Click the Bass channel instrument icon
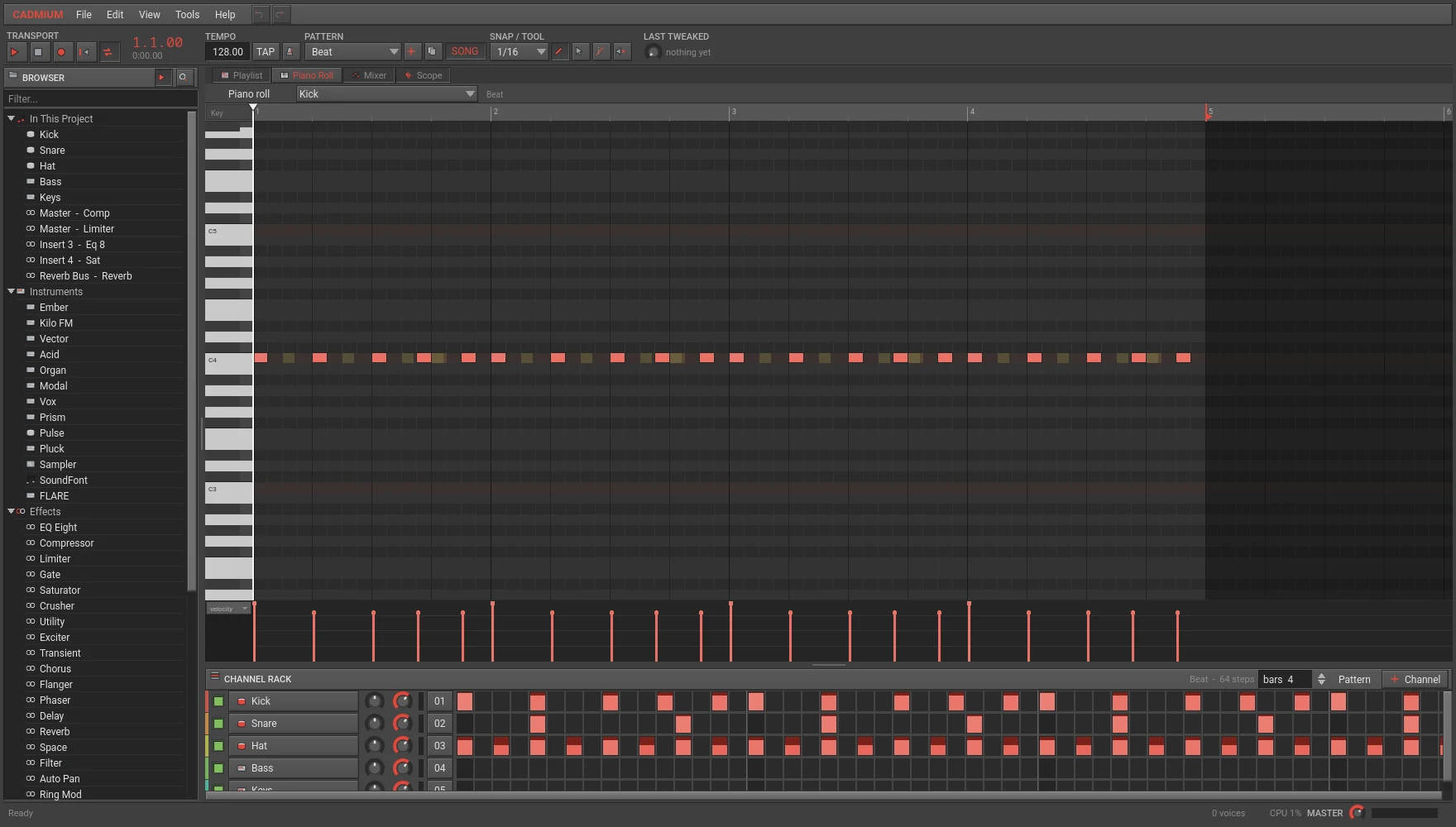1456x827 pixels. (242, 768)
